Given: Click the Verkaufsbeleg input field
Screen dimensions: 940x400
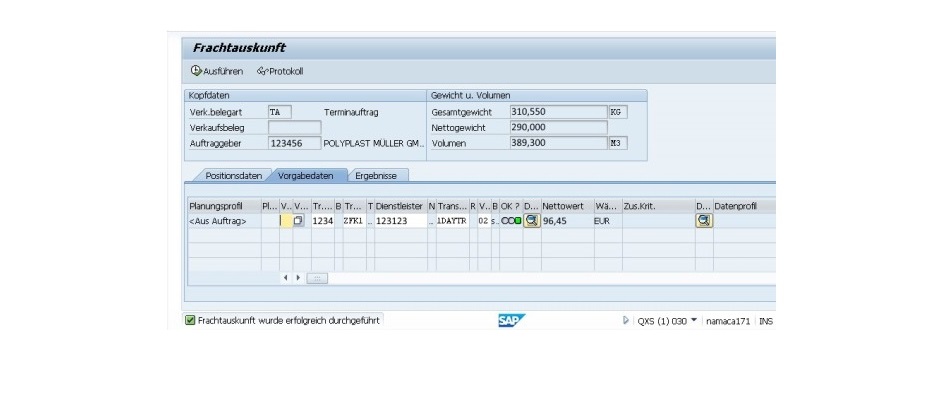Looking at the screenshot, I should tap(294, 128).
